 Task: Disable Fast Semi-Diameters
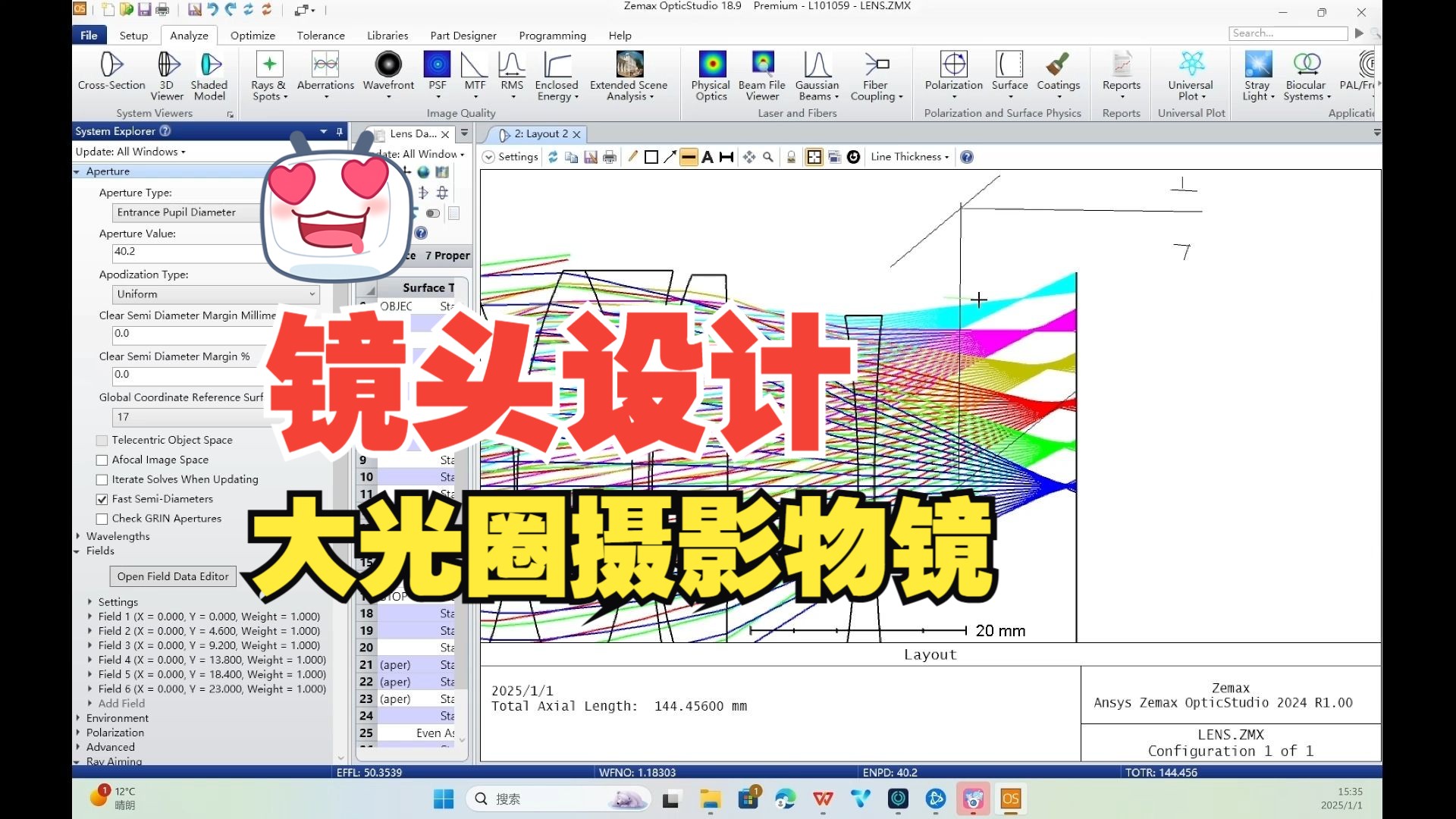pos(102,499)
